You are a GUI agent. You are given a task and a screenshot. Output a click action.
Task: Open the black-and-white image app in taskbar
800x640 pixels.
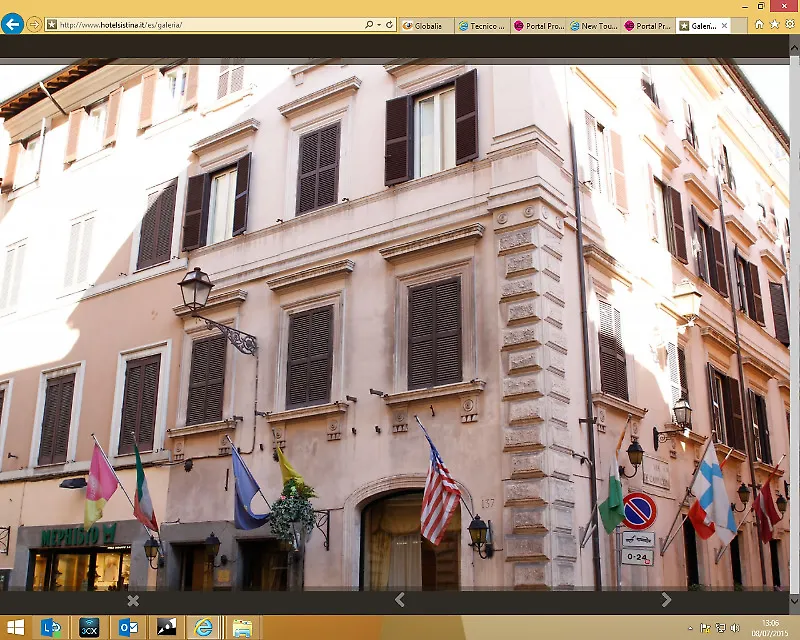coord(166,628)
